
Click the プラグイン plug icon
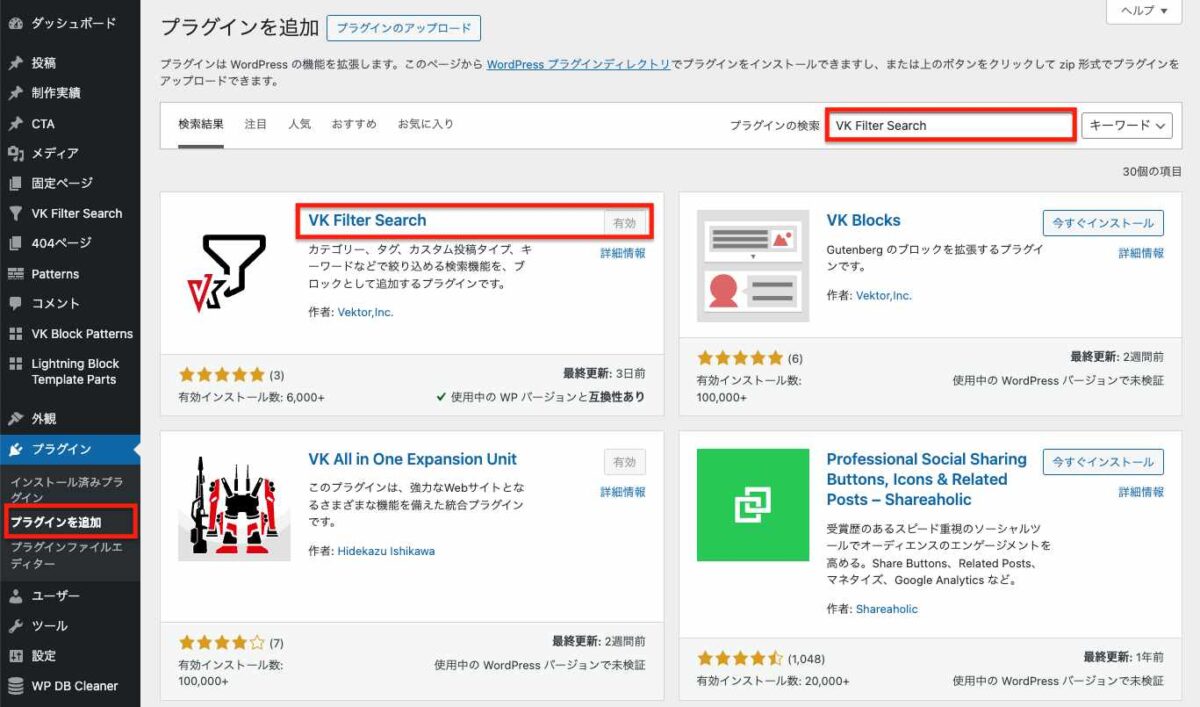(x=14, y=450)
